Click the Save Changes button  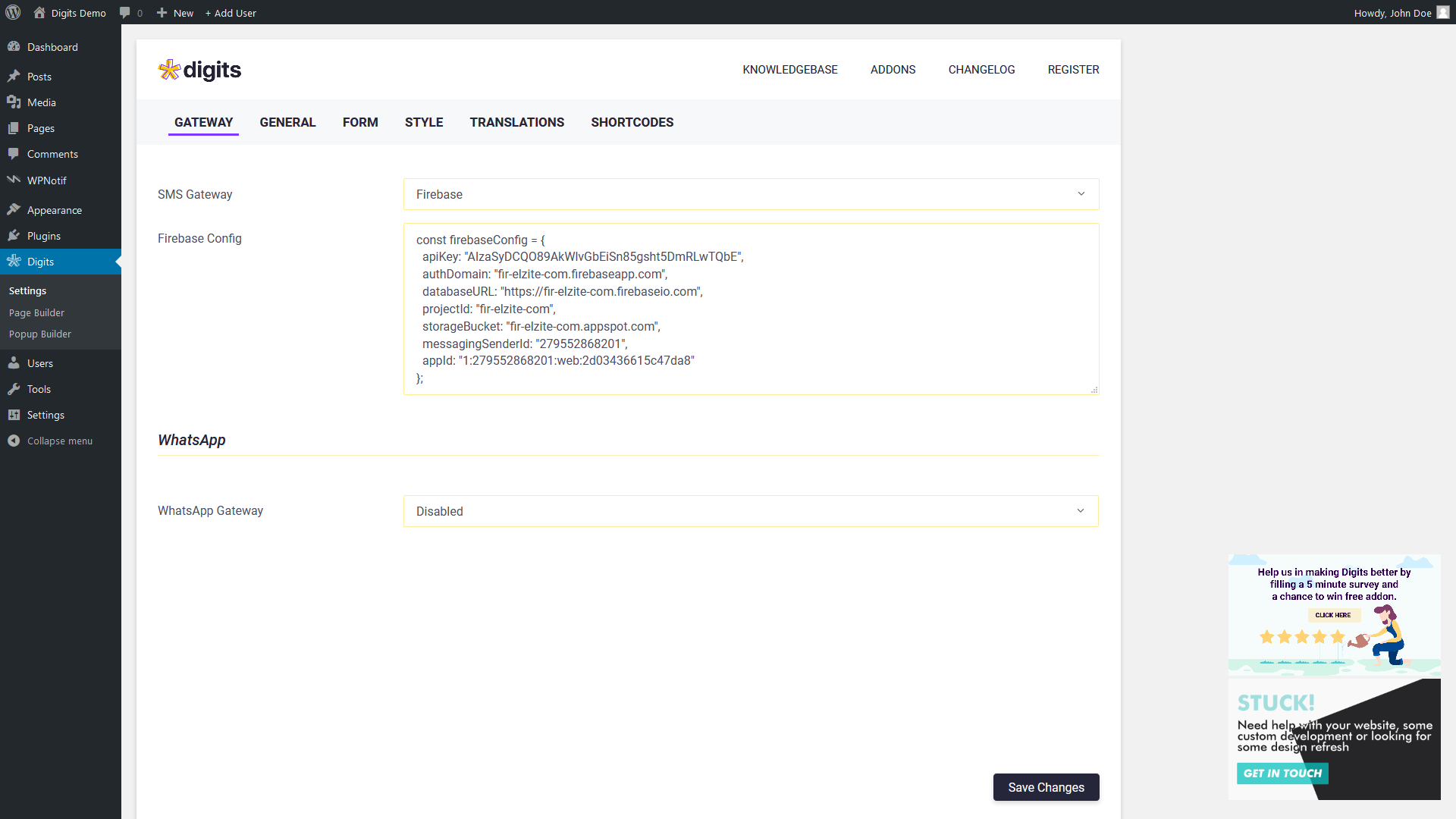[1046, 787]
